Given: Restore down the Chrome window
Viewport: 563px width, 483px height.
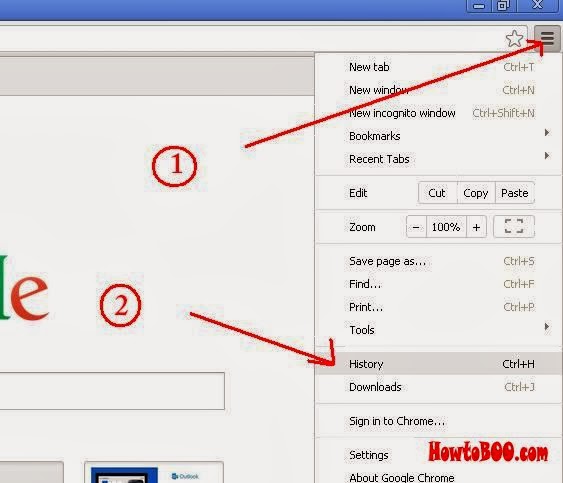Looking at the screenshot, I should (x=503, y=5).
